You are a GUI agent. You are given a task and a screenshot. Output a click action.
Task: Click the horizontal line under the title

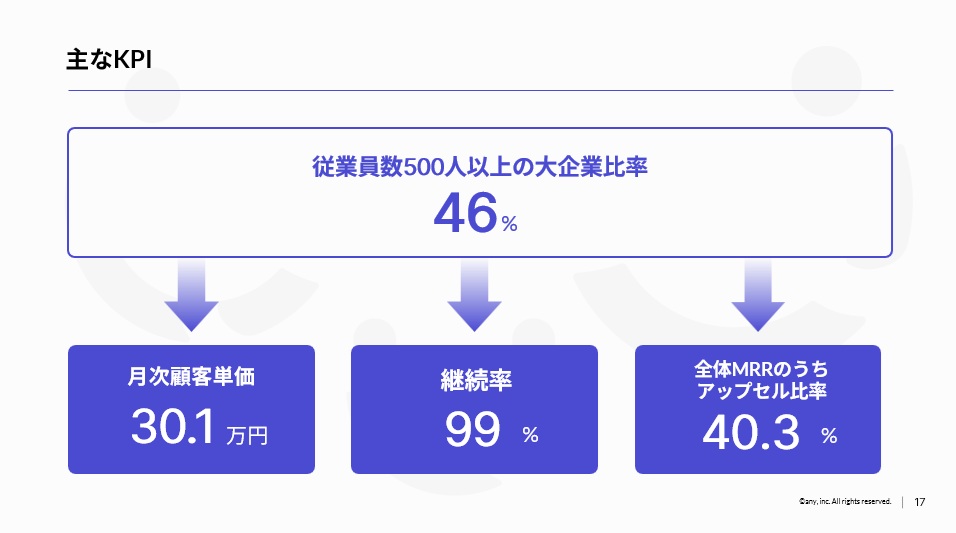point(480,90)
